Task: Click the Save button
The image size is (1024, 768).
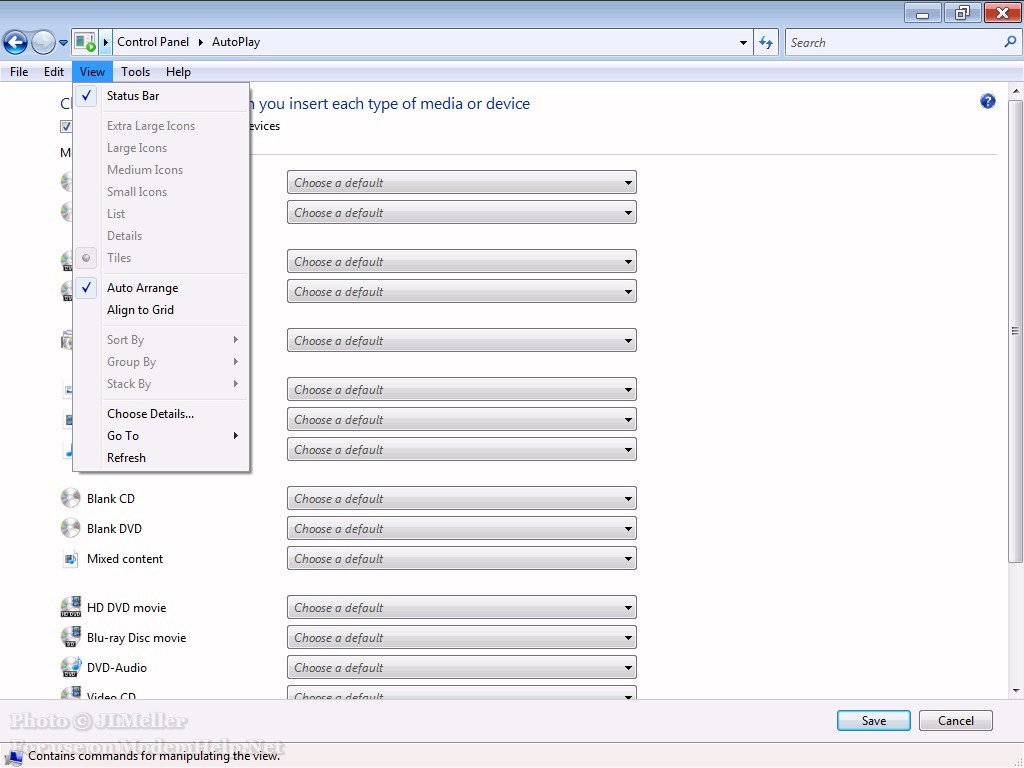Action: tap(873, 721)
